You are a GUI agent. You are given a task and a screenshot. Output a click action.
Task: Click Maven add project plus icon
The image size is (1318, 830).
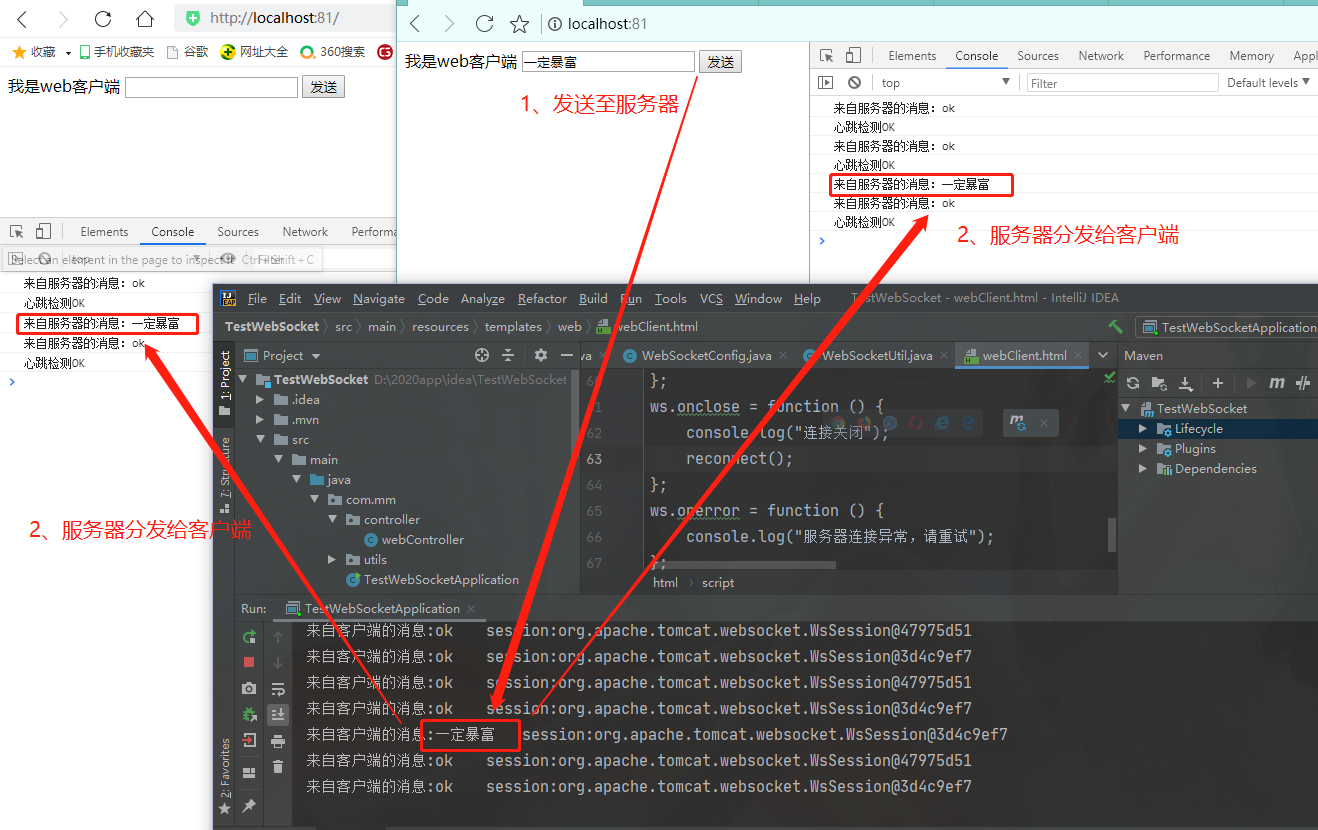(1217, 383)
